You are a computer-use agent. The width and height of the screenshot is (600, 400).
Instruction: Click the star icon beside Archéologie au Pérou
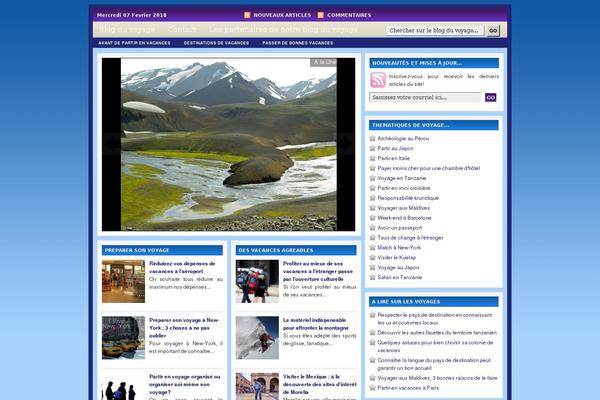point(373,138)
